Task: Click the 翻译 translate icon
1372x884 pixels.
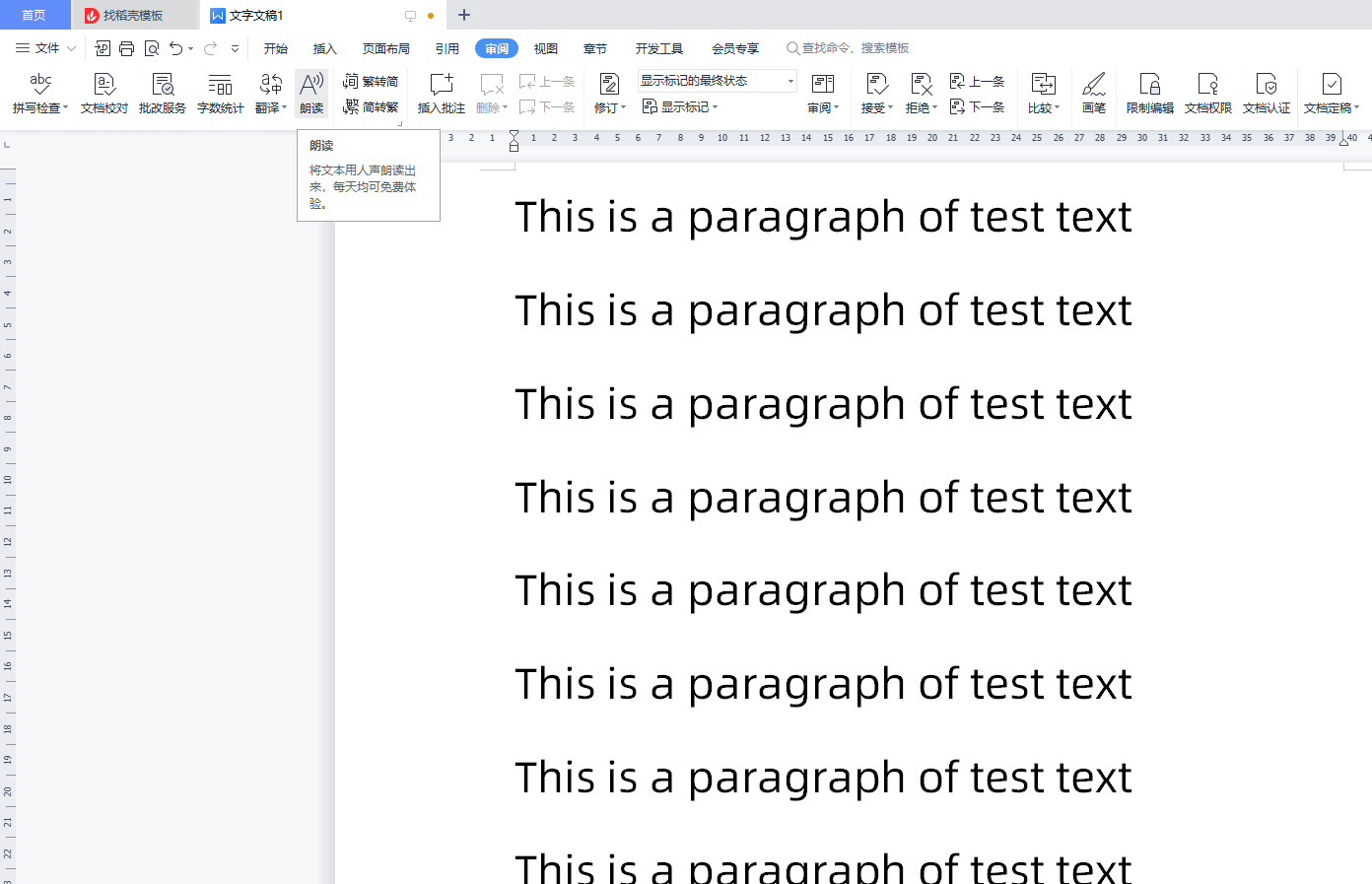Action: click(x=270, y=85)
